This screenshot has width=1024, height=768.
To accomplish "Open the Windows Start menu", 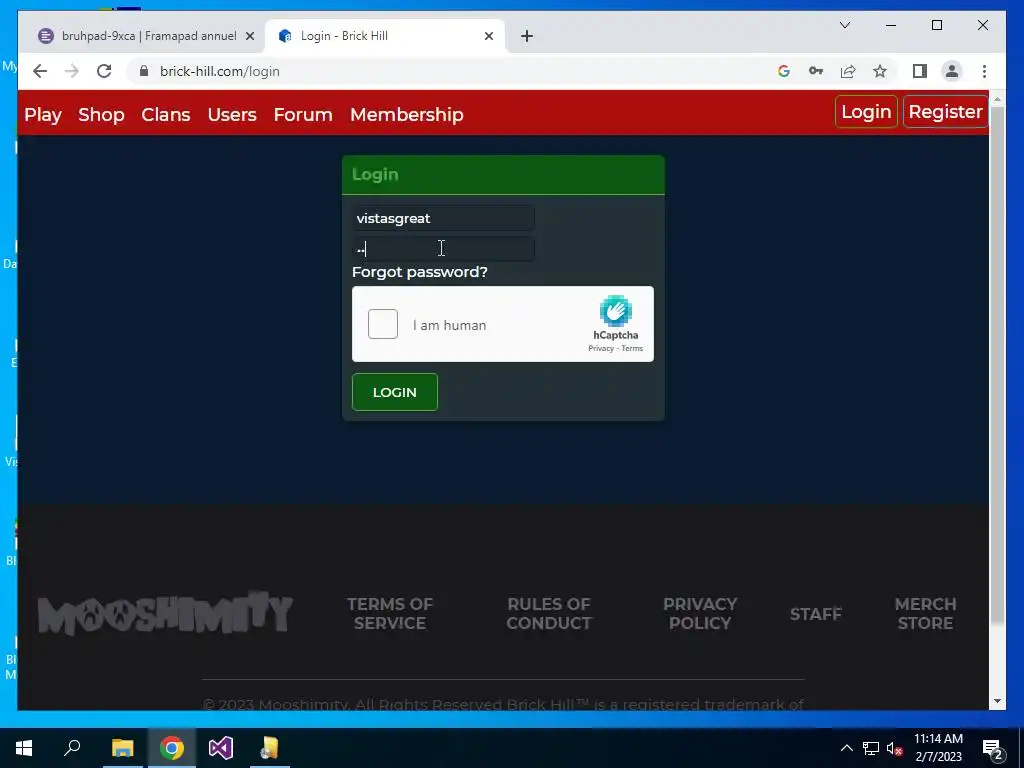I will coord(24,748).
